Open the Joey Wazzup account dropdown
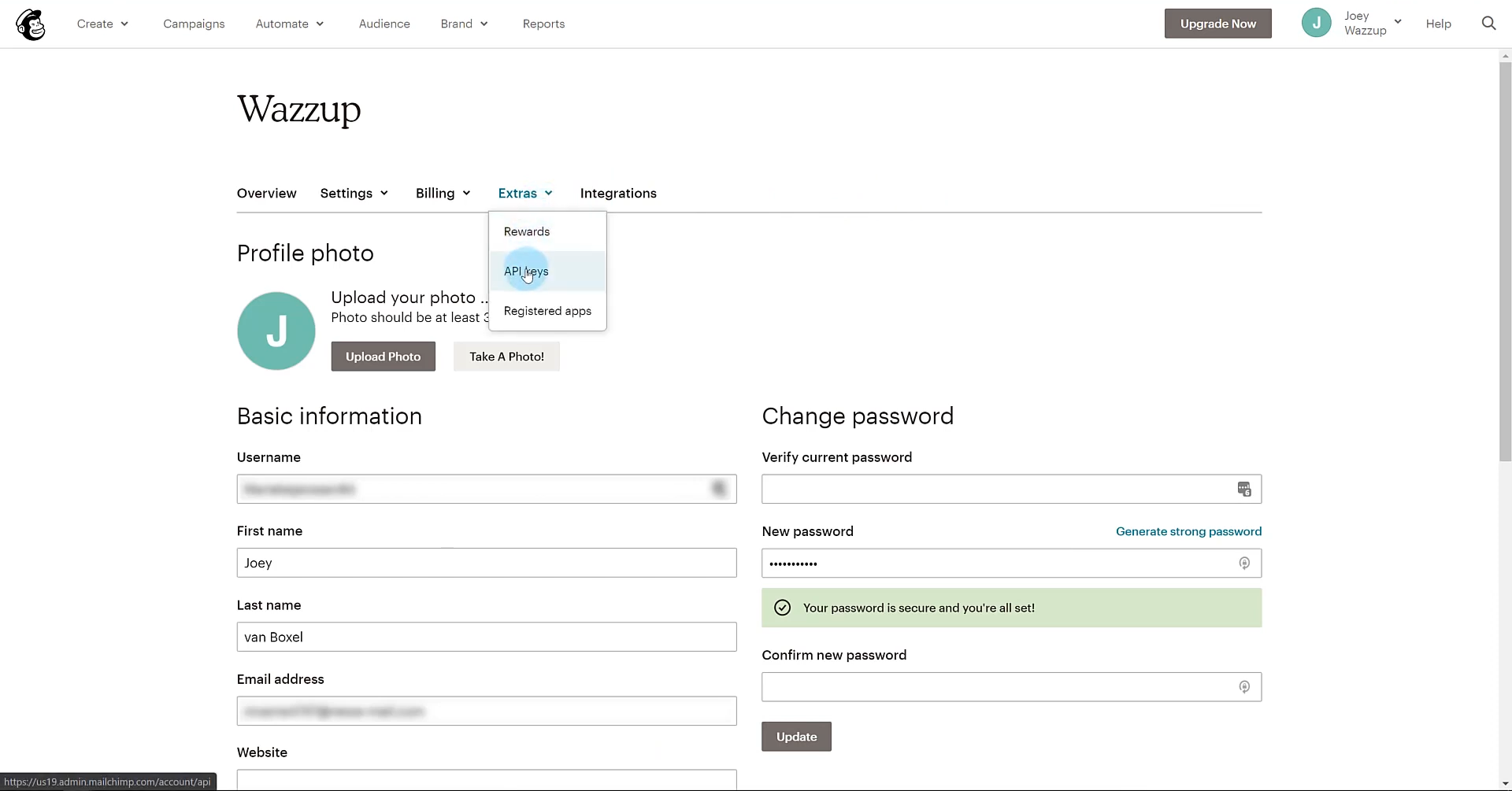This screenshot has height=791, width=1512. [x=1373, y=24]
